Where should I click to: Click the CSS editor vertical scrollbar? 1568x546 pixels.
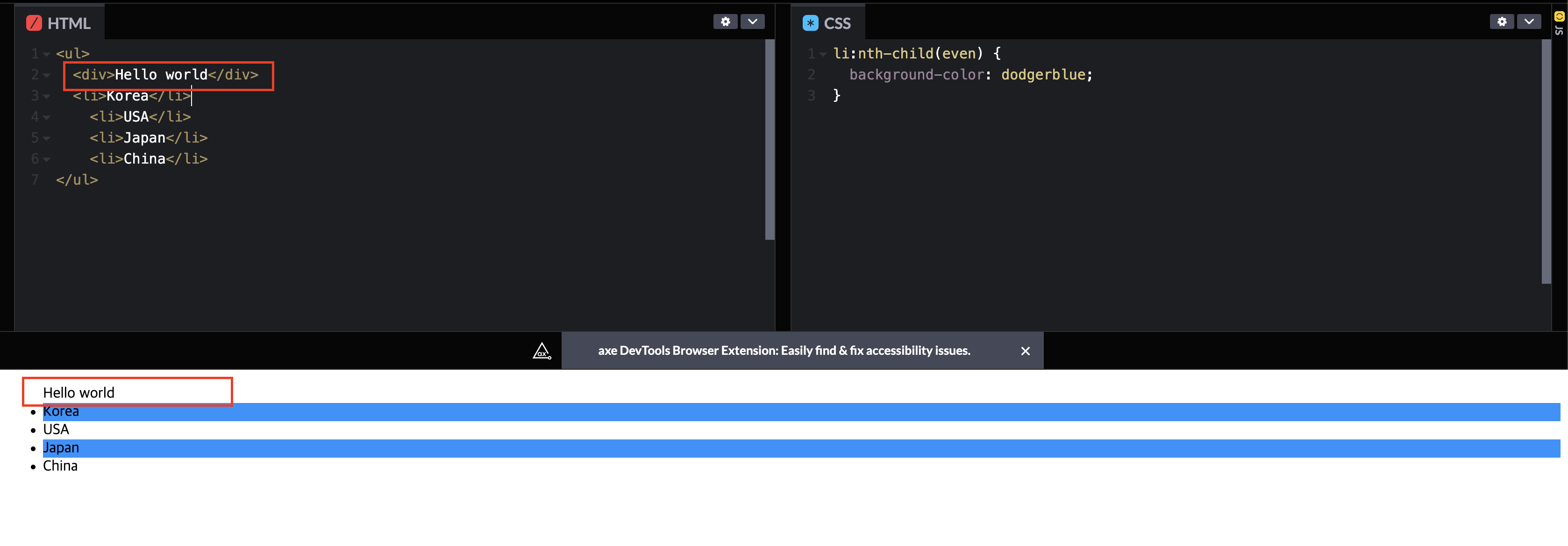point(1546,161)
